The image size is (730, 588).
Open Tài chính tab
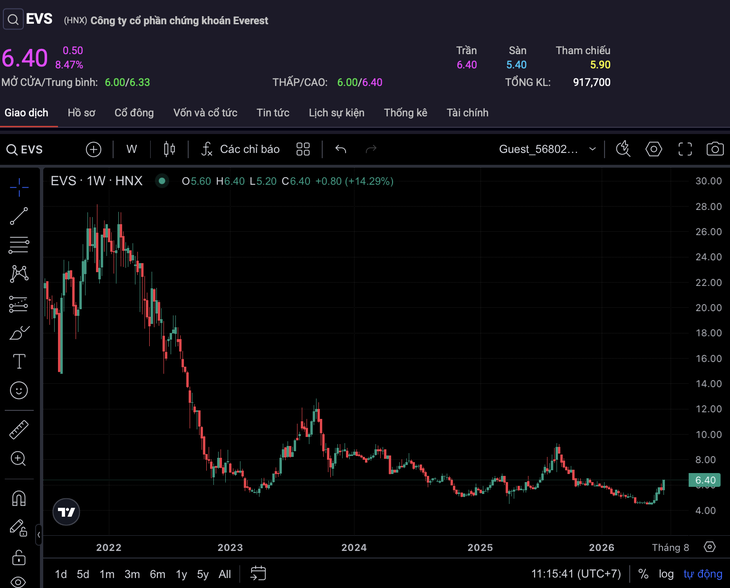pyautogui.click(x=467, y=113)
